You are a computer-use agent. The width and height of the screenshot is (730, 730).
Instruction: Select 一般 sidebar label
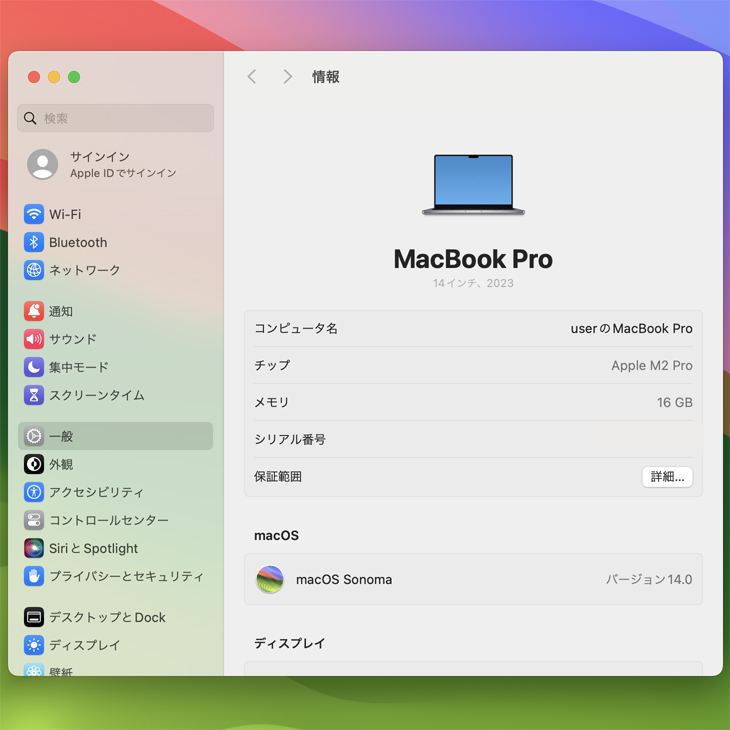pyautogui.click(x=61, y=436)
